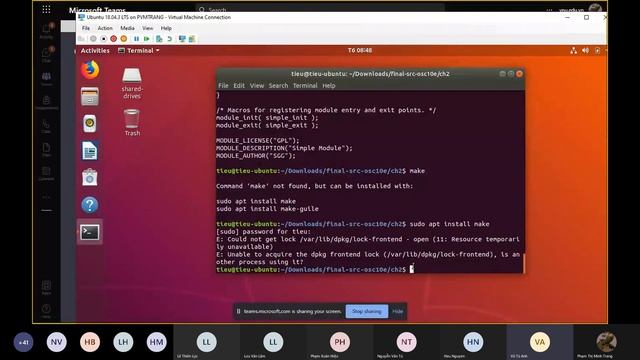Click the green Reset toolbar button

tap(147, 39)
